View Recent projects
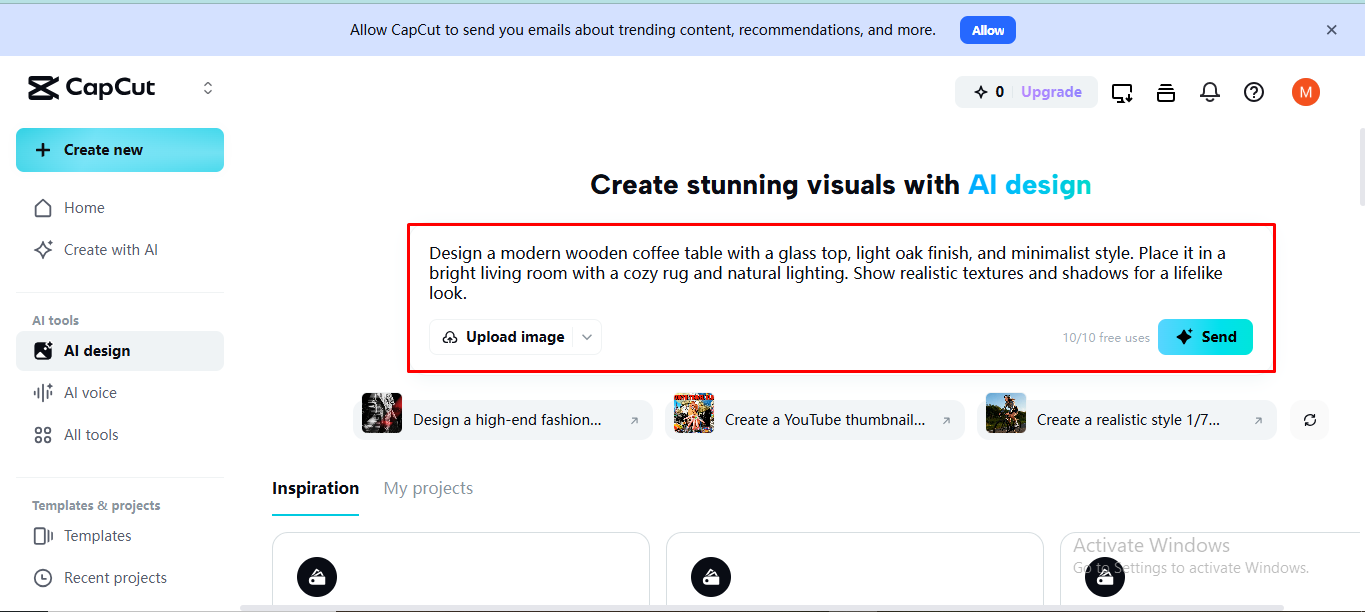 click(x=114, y=577)
